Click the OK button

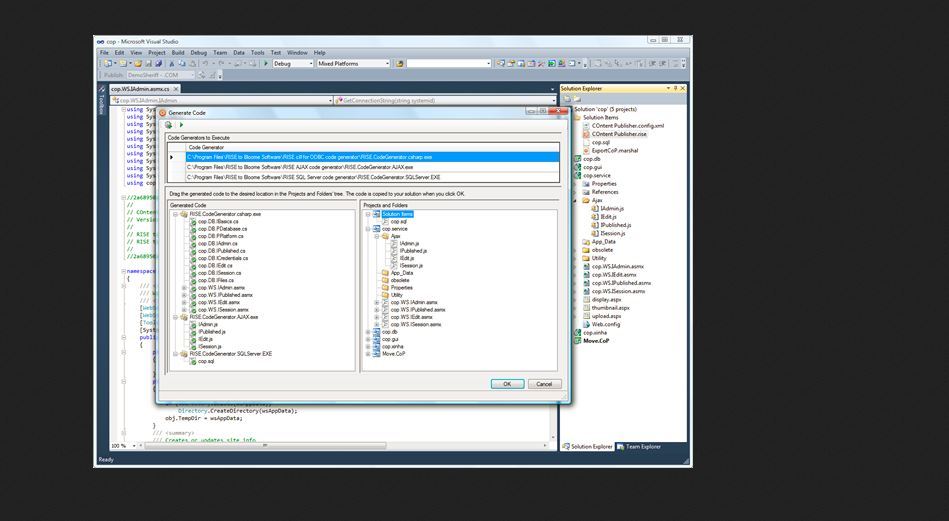pos(507,384)
